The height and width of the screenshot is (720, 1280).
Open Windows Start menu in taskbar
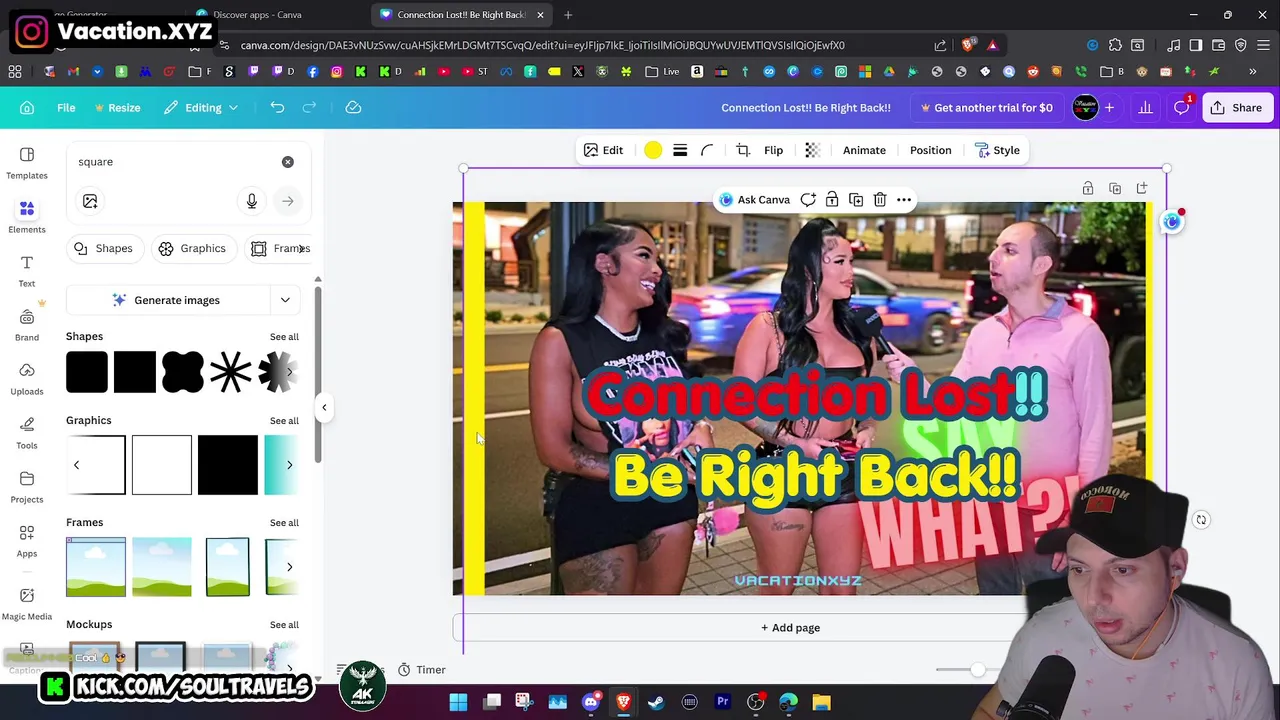tap(458, 702)
